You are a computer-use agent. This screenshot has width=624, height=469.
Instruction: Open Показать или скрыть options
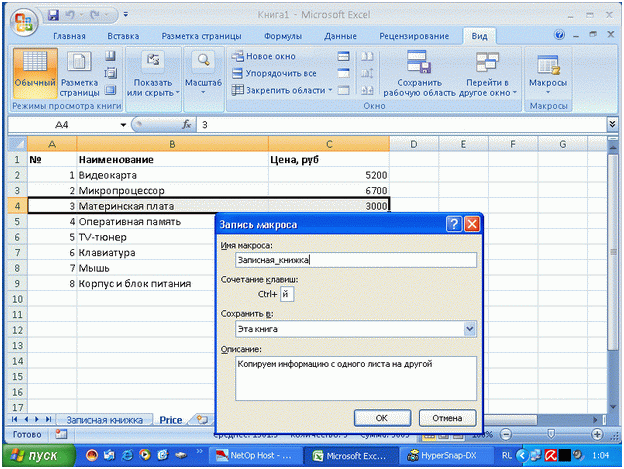tap(153, 74)
